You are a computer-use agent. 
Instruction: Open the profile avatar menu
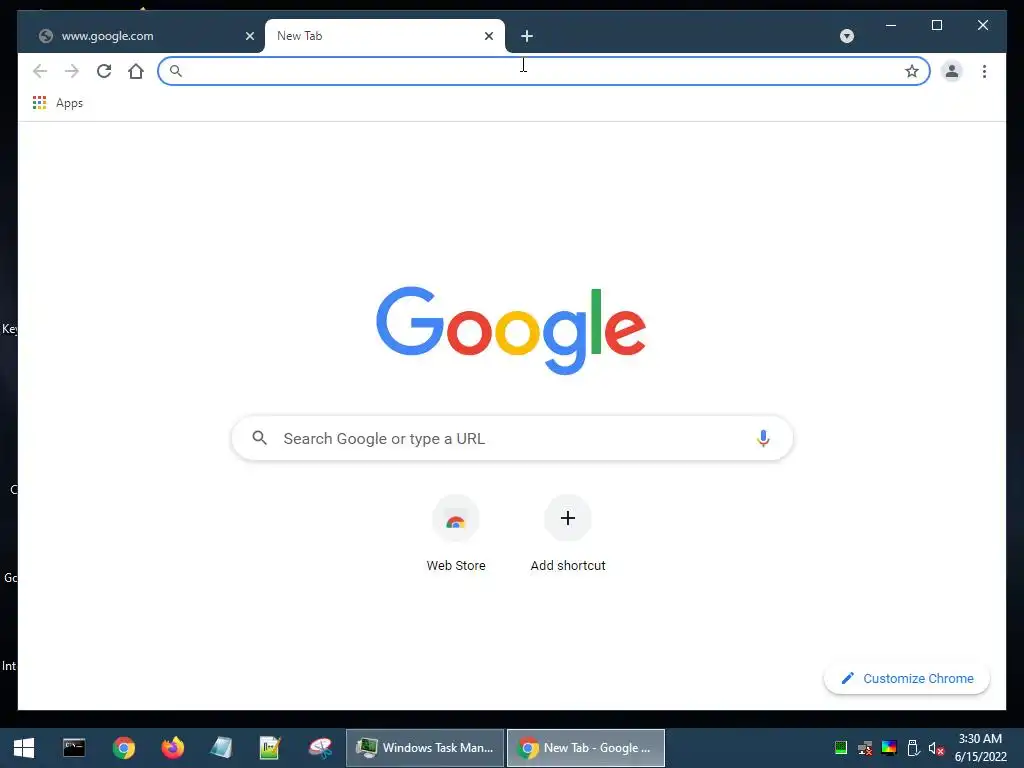pos(952,71)
